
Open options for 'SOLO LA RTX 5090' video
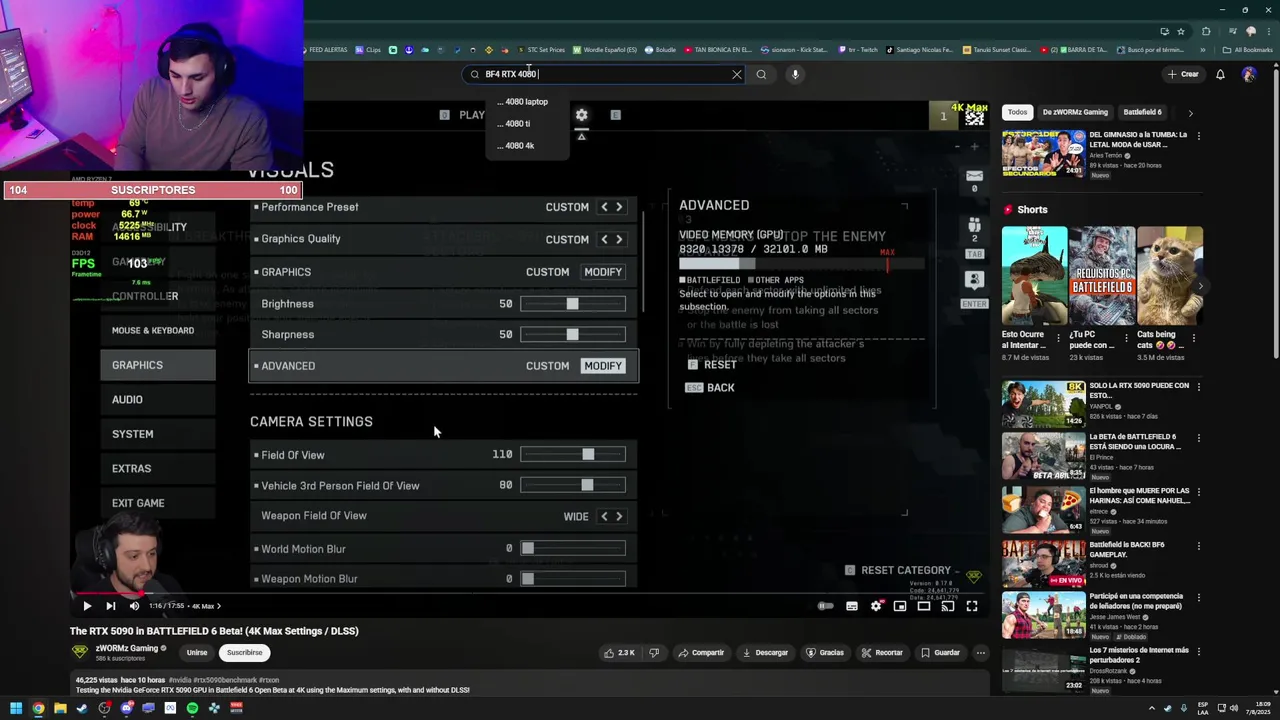click(x=1199, y=386)
